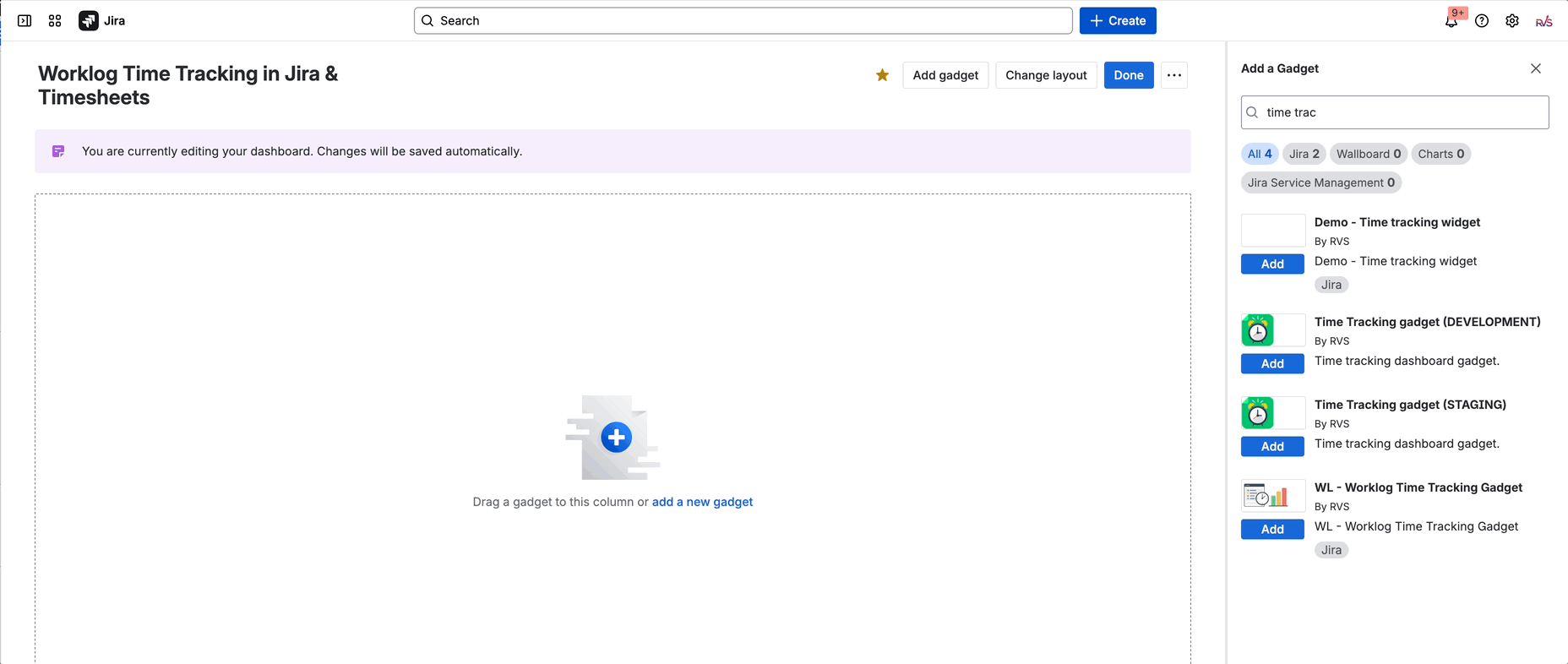Open the Change layout options
This screenshot has width=1568, height=664.
coord(1046,75)
